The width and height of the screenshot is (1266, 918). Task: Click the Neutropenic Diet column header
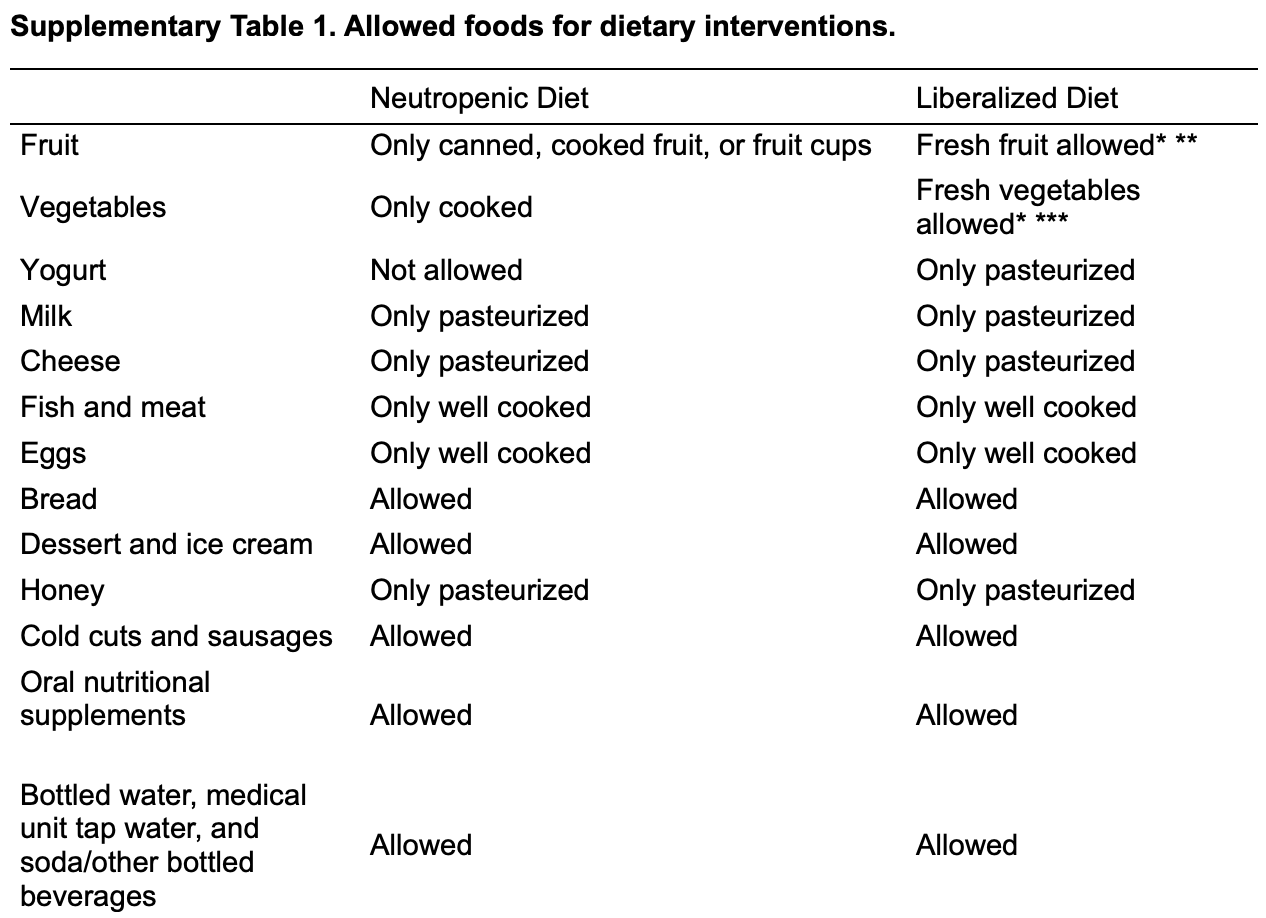[479, 98]
